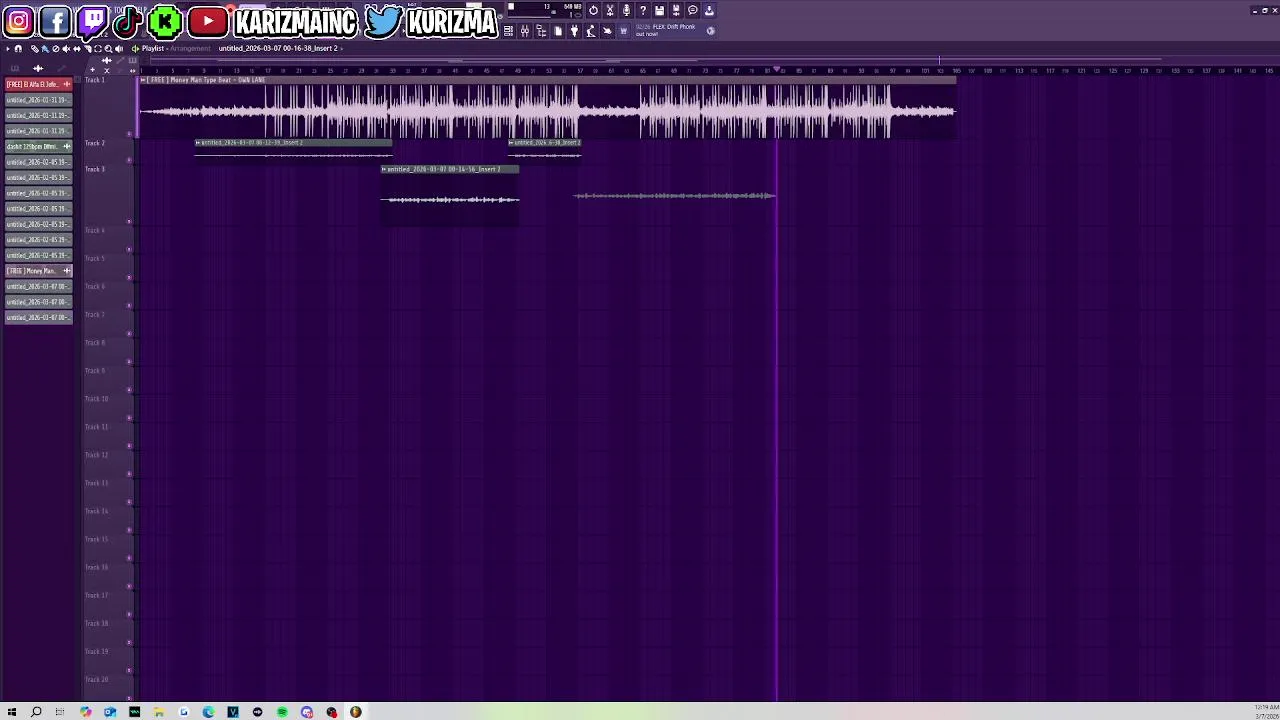Open clip menu of 00-12-39_Insert 2 clip
Viewport: 1280px width, 720px height.
[198, 143]
